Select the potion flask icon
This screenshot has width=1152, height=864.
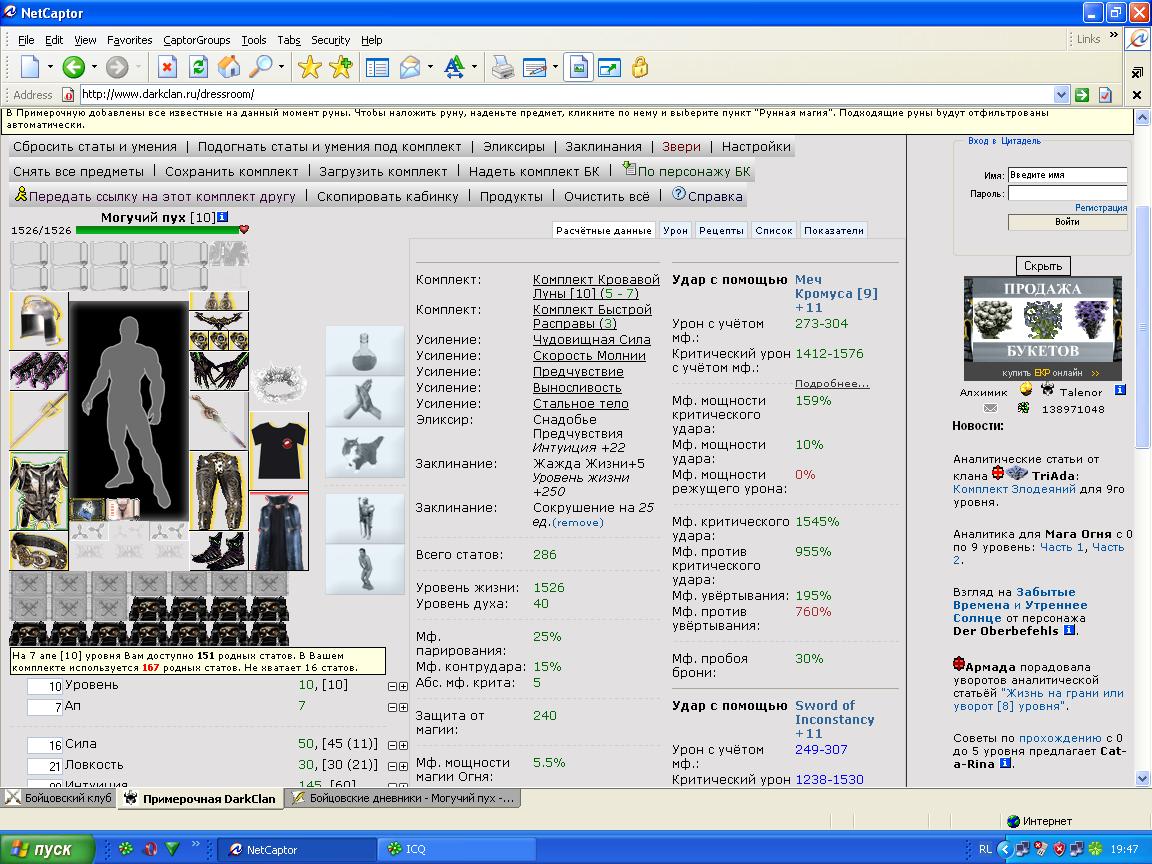pyautogui.click(x=364, y=350)
